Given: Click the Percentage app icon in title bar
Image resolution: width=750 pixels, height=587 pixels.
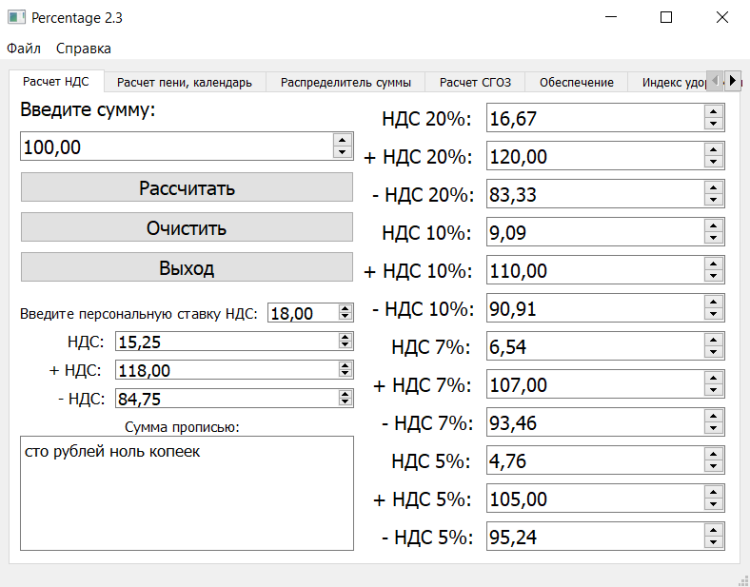Looking at the screenshot, I should tap(17, 17).
